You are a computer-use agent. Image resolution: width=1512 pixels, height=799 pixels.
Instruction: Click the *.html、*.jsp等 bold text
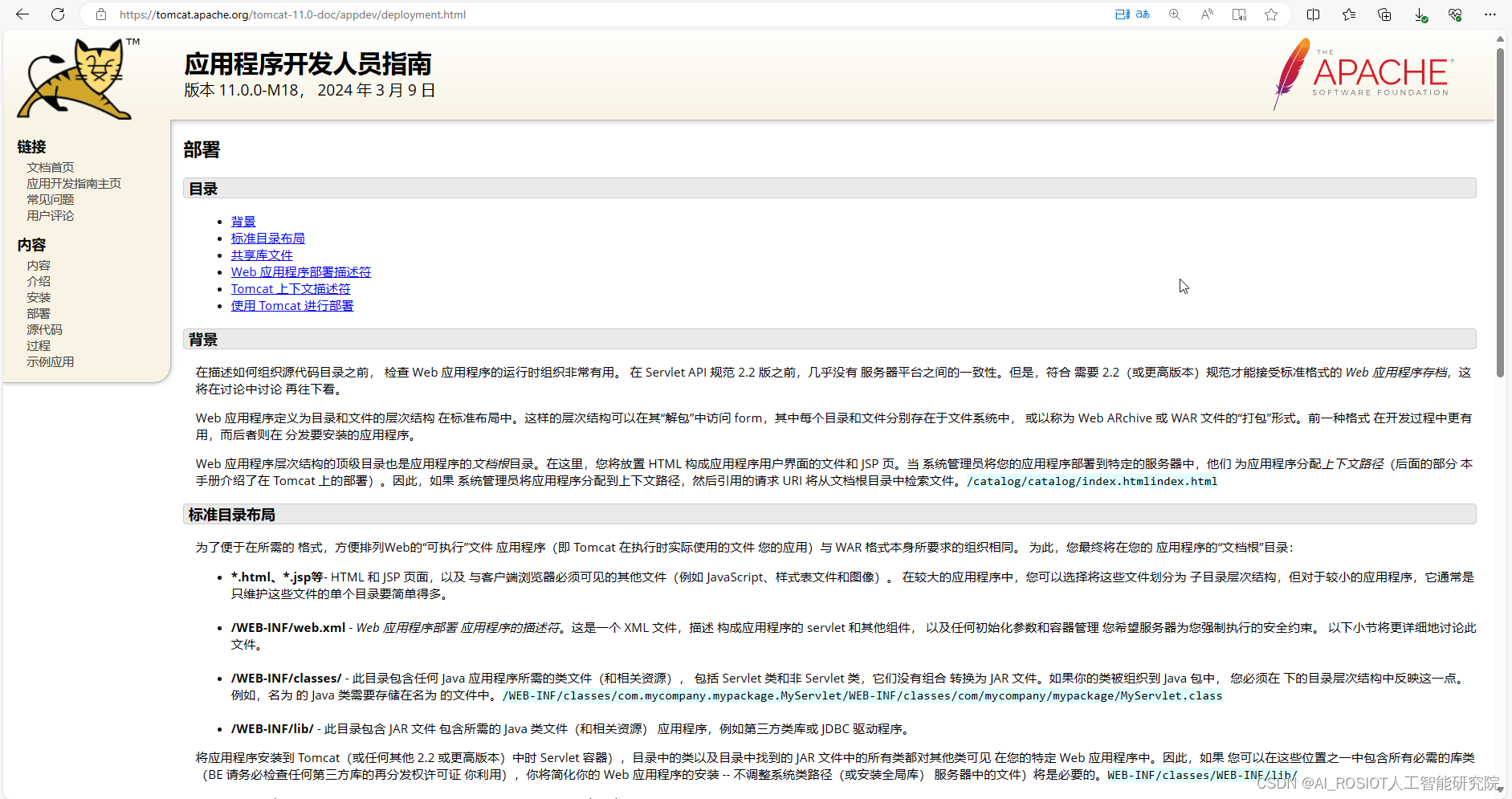pos(277,577)
